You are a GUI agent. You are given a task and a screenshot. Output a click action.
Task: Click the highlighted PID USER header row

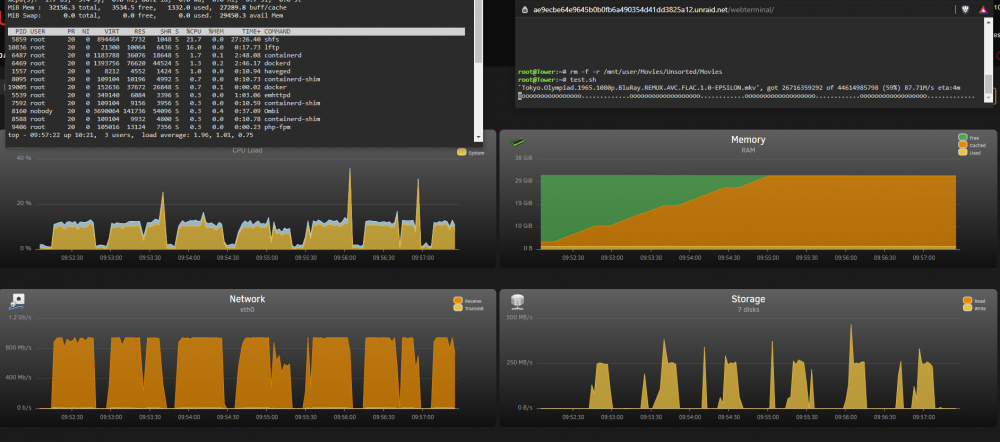tap(236, 31)
